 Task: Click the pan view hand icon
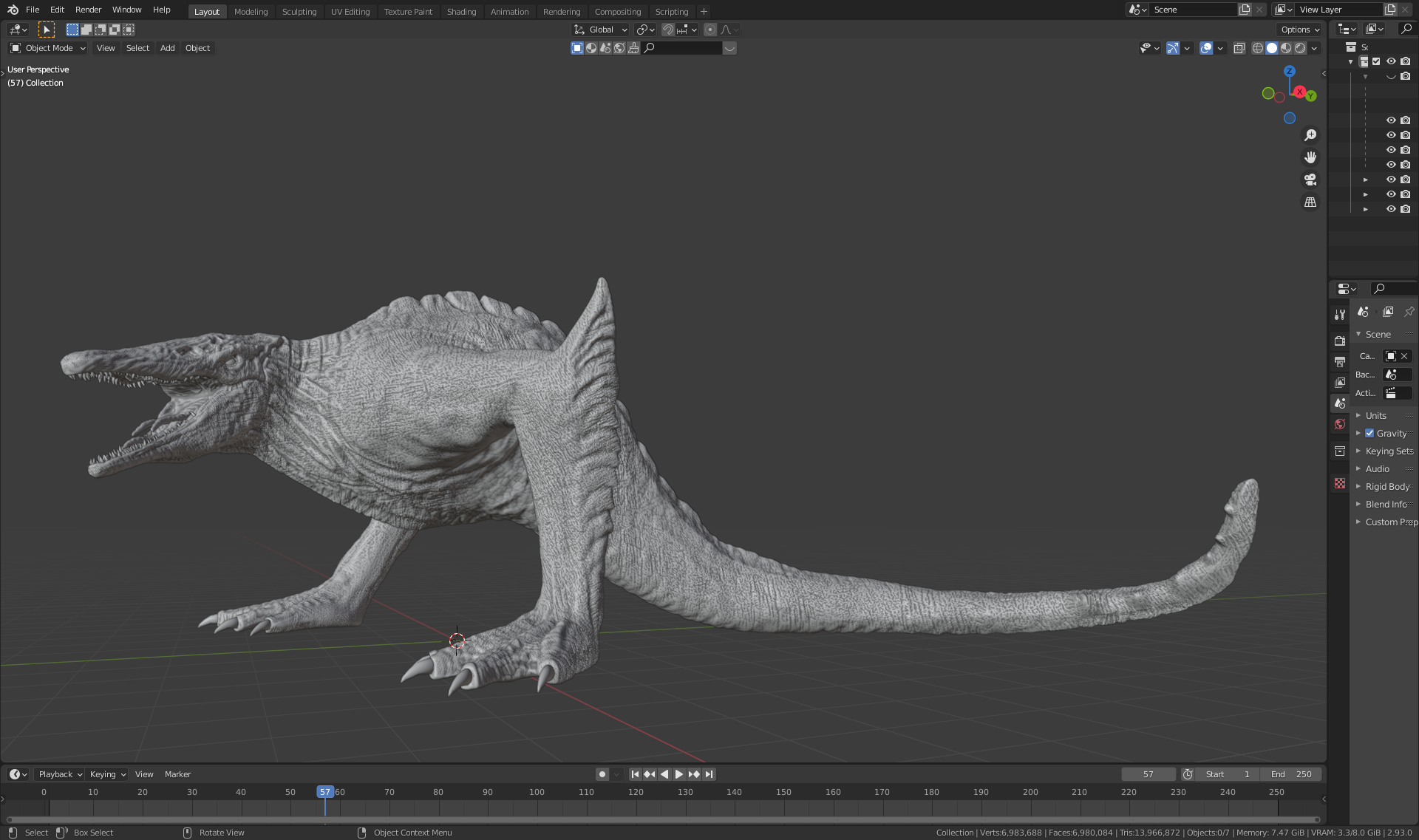tap(1310, 157)
